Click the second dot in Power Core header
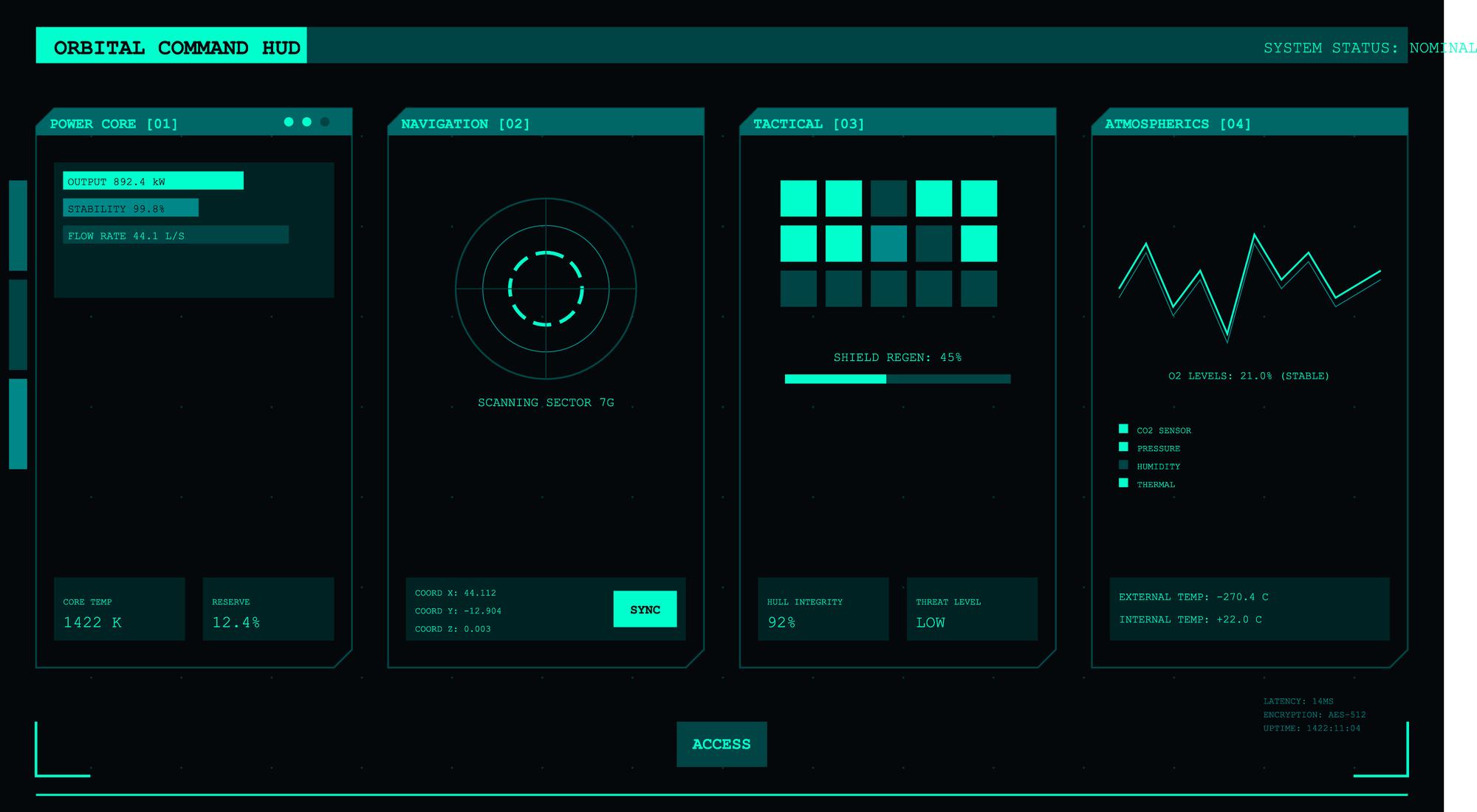This screenshot has width=1477, height=812. tap(306, 122)
